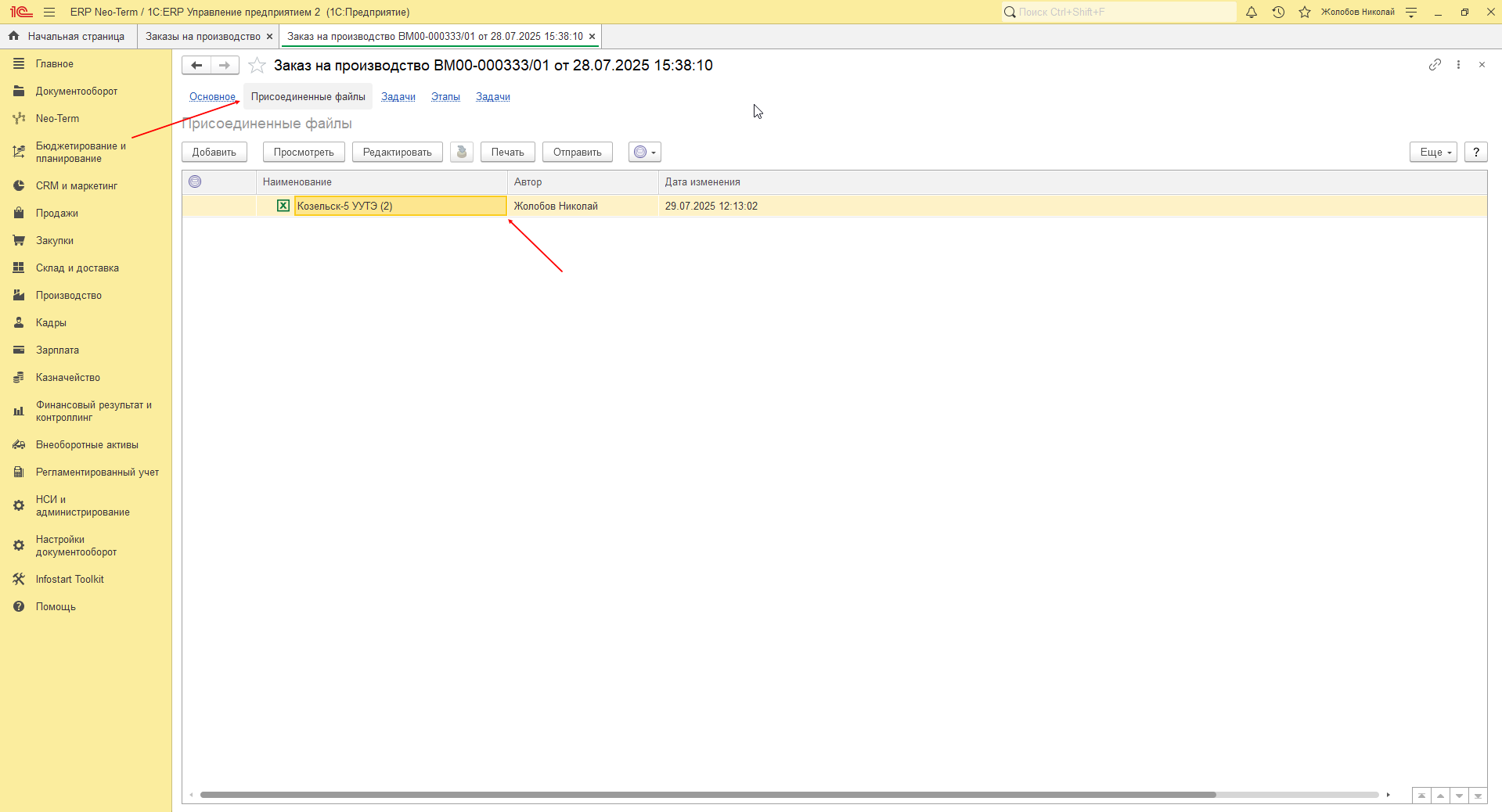This screenshot has width=1502, height=812.
Task: Click the Просмотреть button
Action: click(x=304, y=152)
